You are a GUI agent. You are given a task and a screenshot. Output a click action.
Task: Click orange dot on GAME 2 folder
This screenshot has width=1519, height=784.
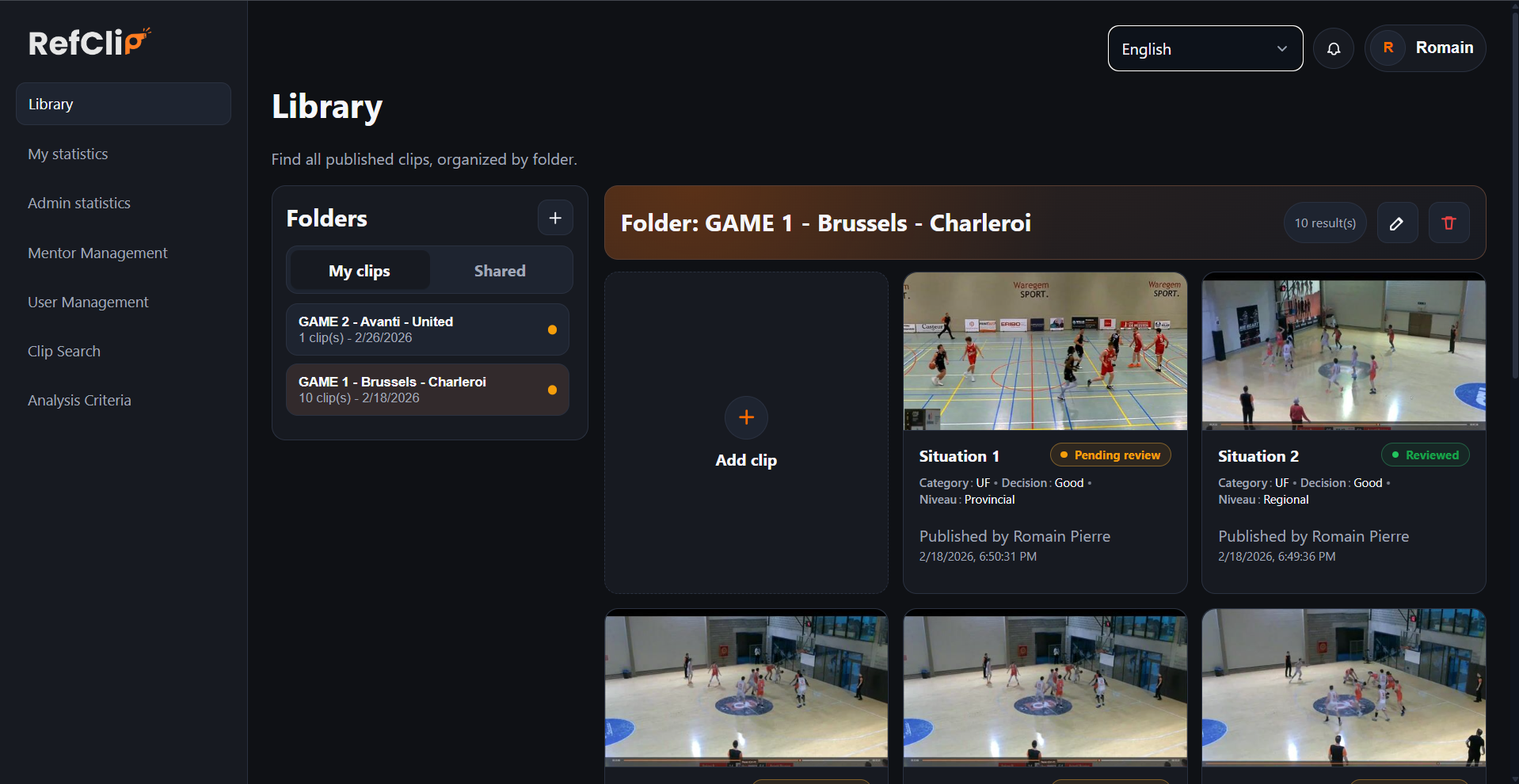[x=552, y=329]
